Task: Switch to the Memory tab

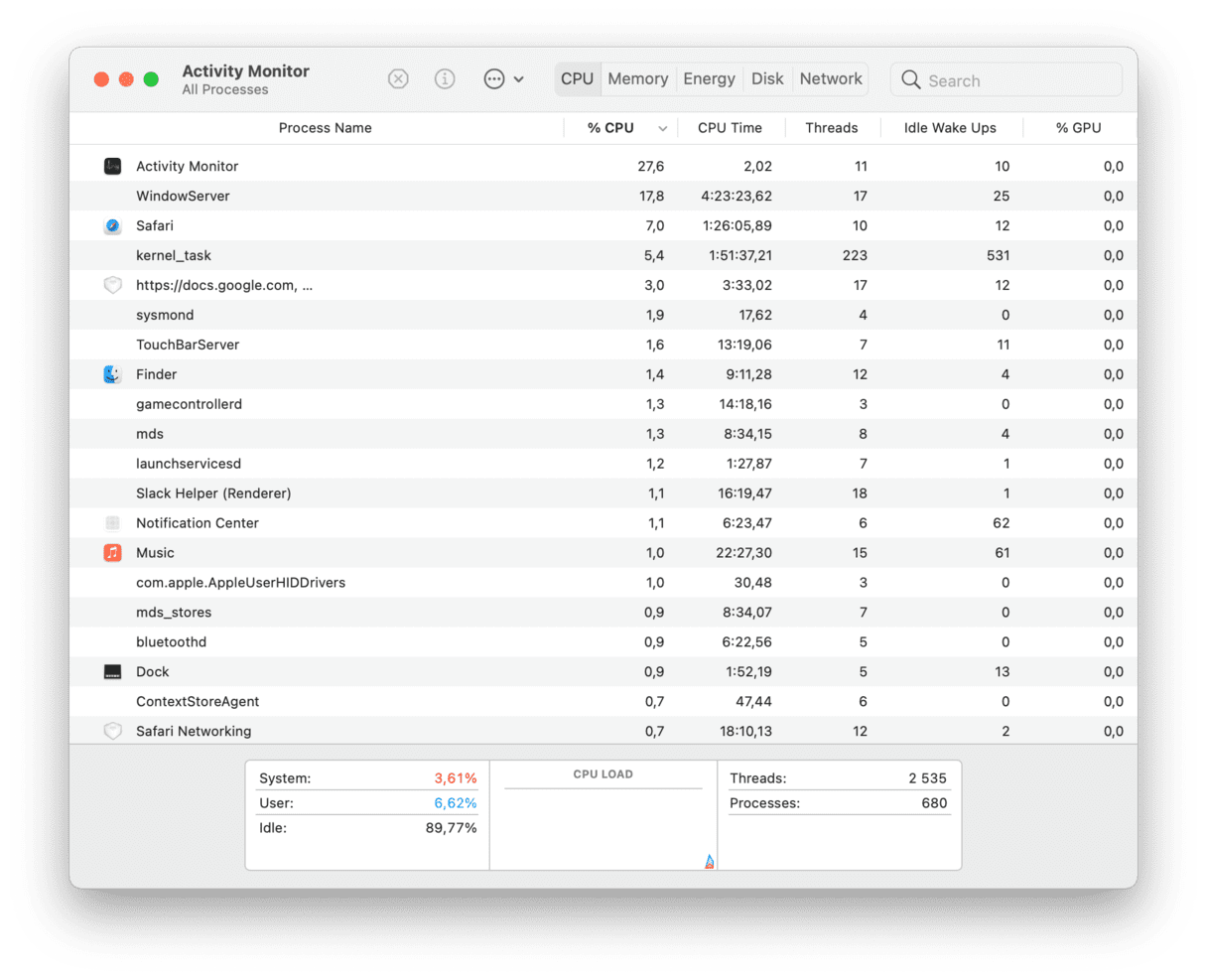Action: 637,79
